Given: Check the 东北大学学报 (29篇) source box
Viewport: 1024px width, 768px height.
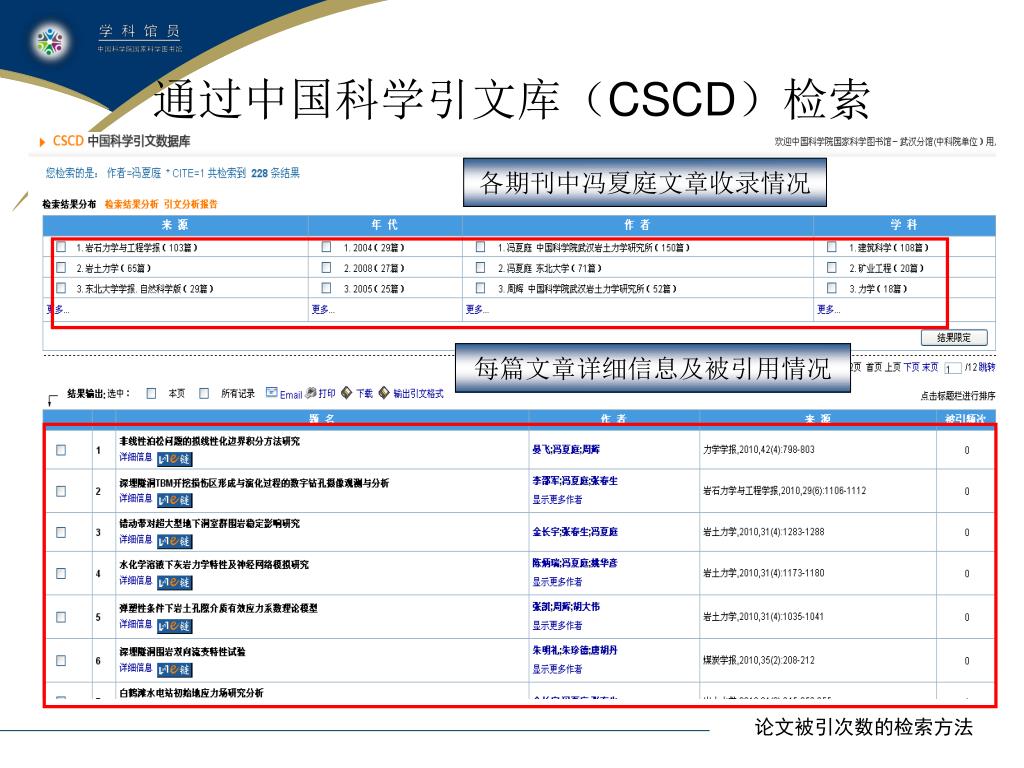Looking at the screenshot, I should click(61, 287).
